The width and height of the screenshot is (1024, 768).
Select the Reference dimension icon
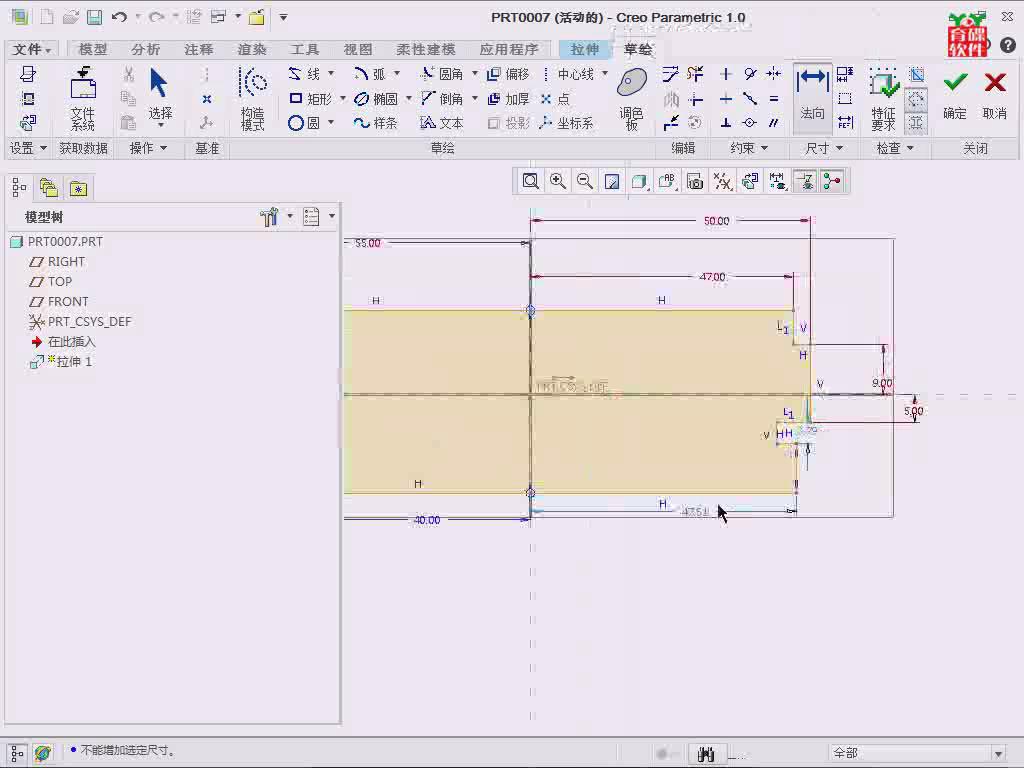pos(845,123)
